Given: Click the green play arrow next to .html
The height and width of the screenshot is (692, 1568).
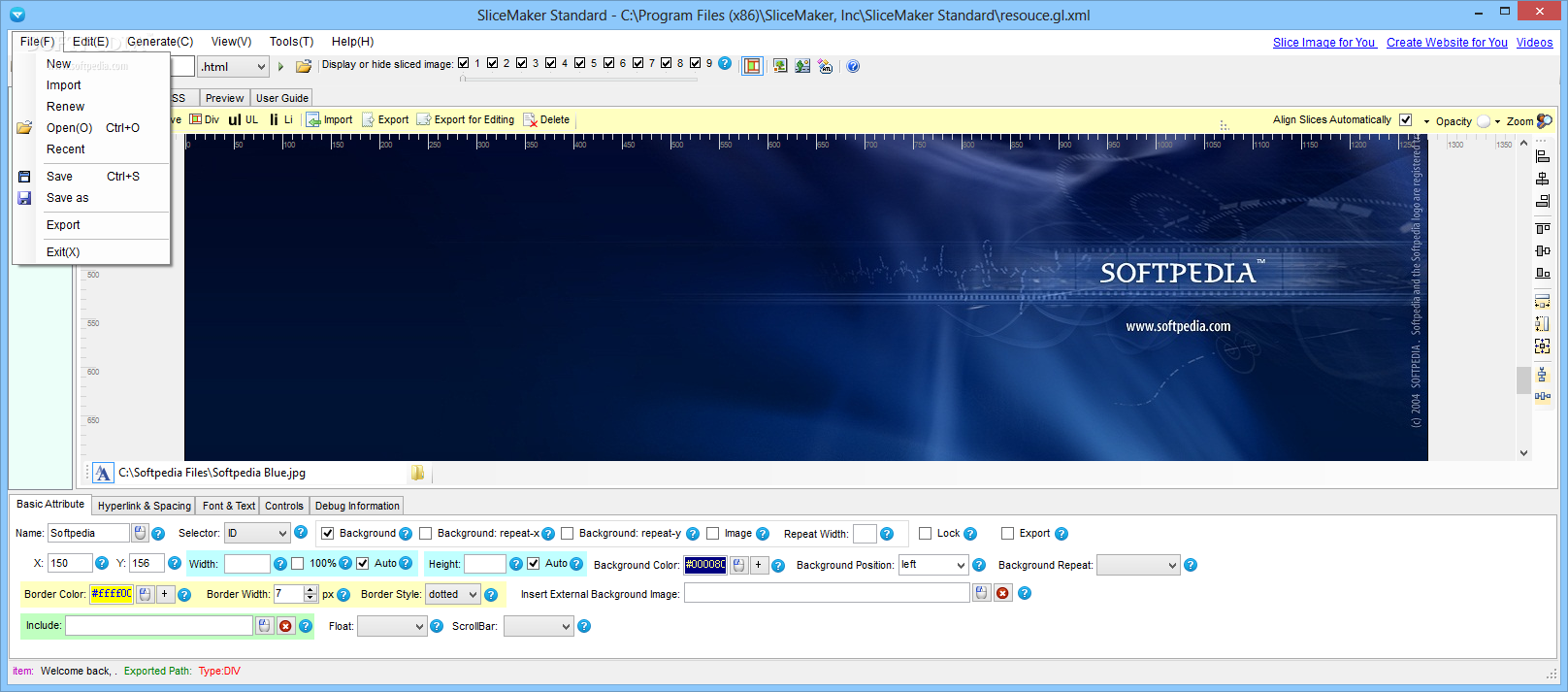Looking at the screenshot, I should (x=280, y=66).
